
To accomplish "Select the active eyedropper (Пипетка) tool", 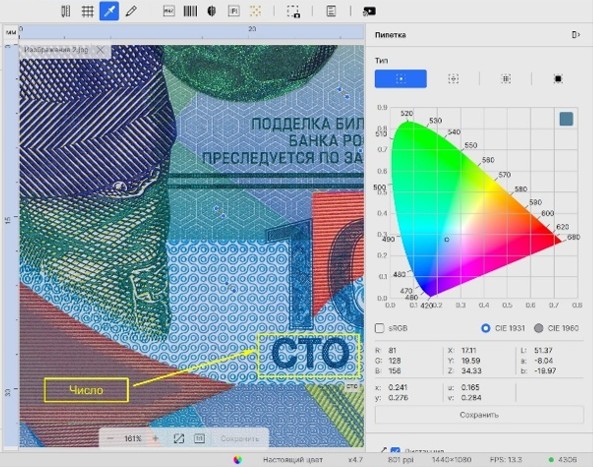I will pos(109,11).
